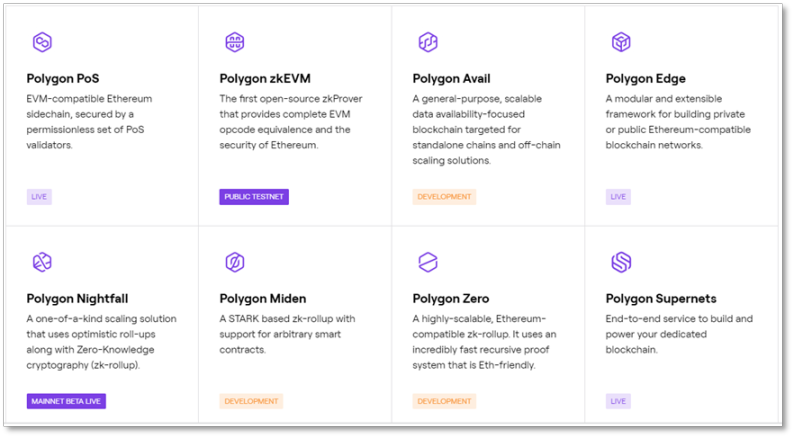Click the Polygon Miden icon
Image resolution: width=794 pixels, height=438 pixels.
[x=235, y=262]
